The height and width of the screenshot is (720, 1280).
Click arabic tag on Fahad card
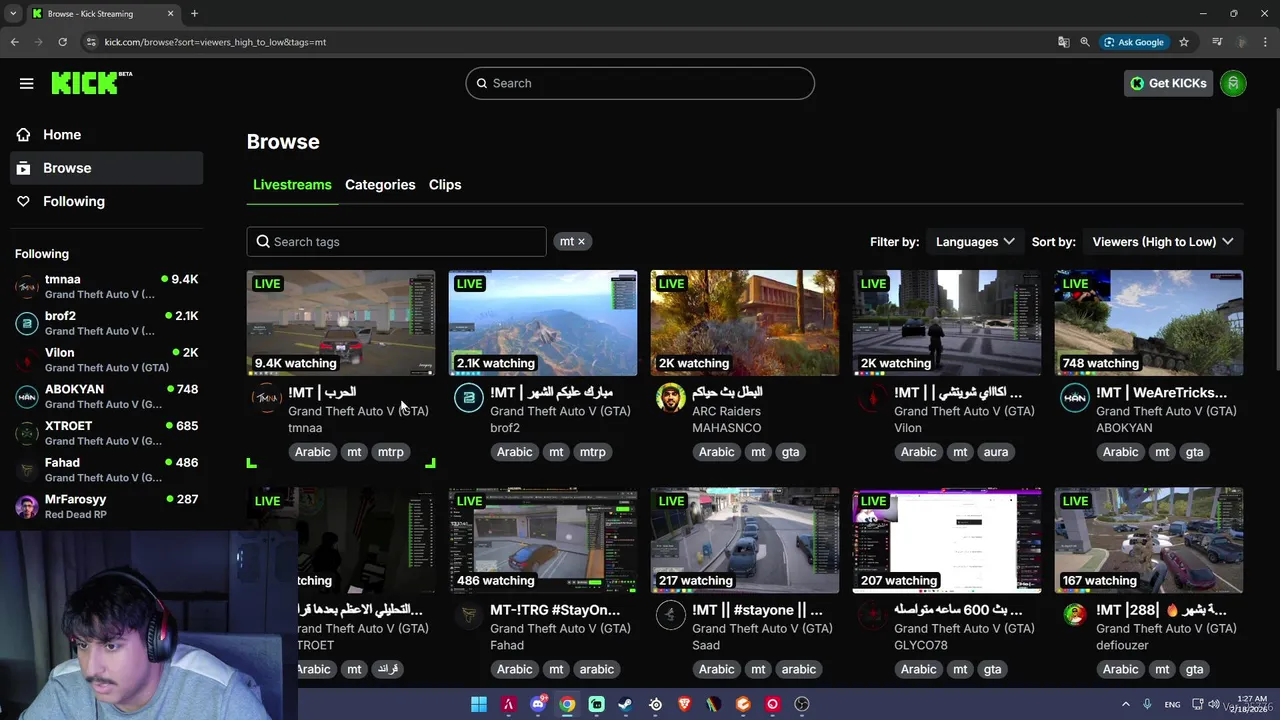[597, 669]
